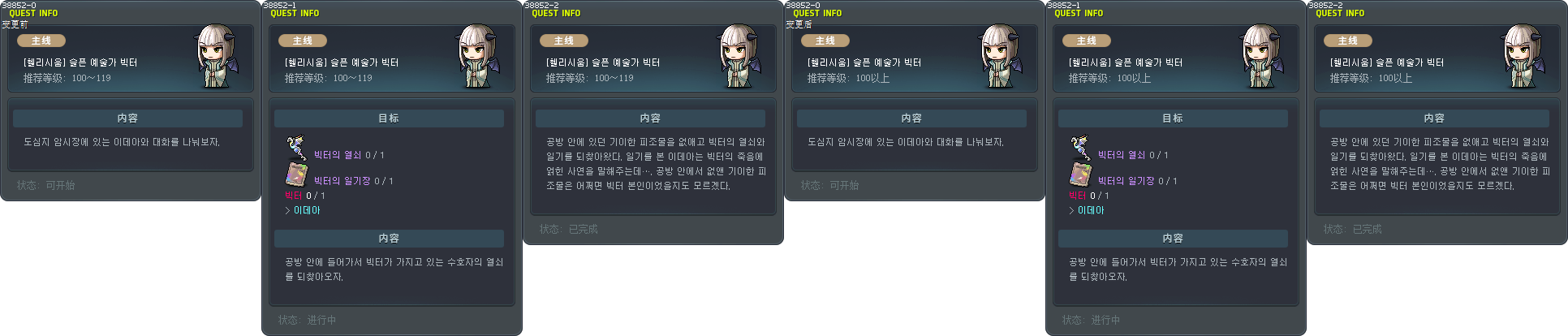The image size is (1568, 336).
Task: Click the 状态: 已完成 status in the 100以上 panel
Action: (x=1352, y=229)
